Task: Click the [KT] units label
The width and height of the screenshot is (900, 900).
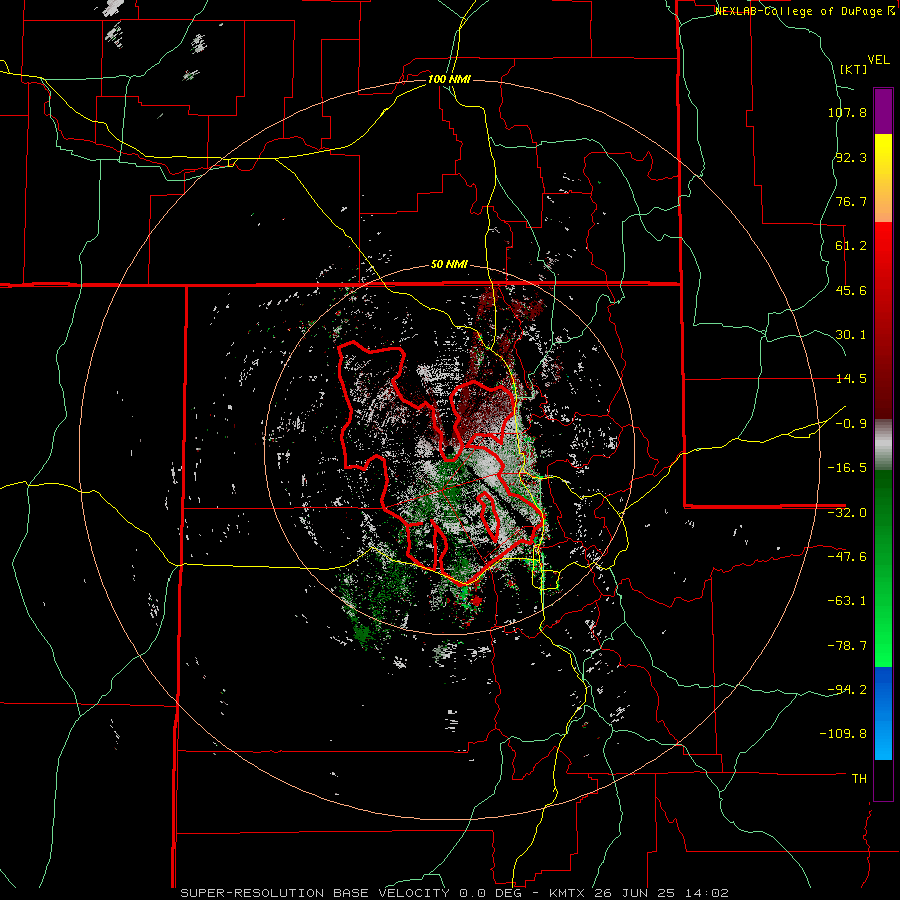Action: [x=853, y=69]
